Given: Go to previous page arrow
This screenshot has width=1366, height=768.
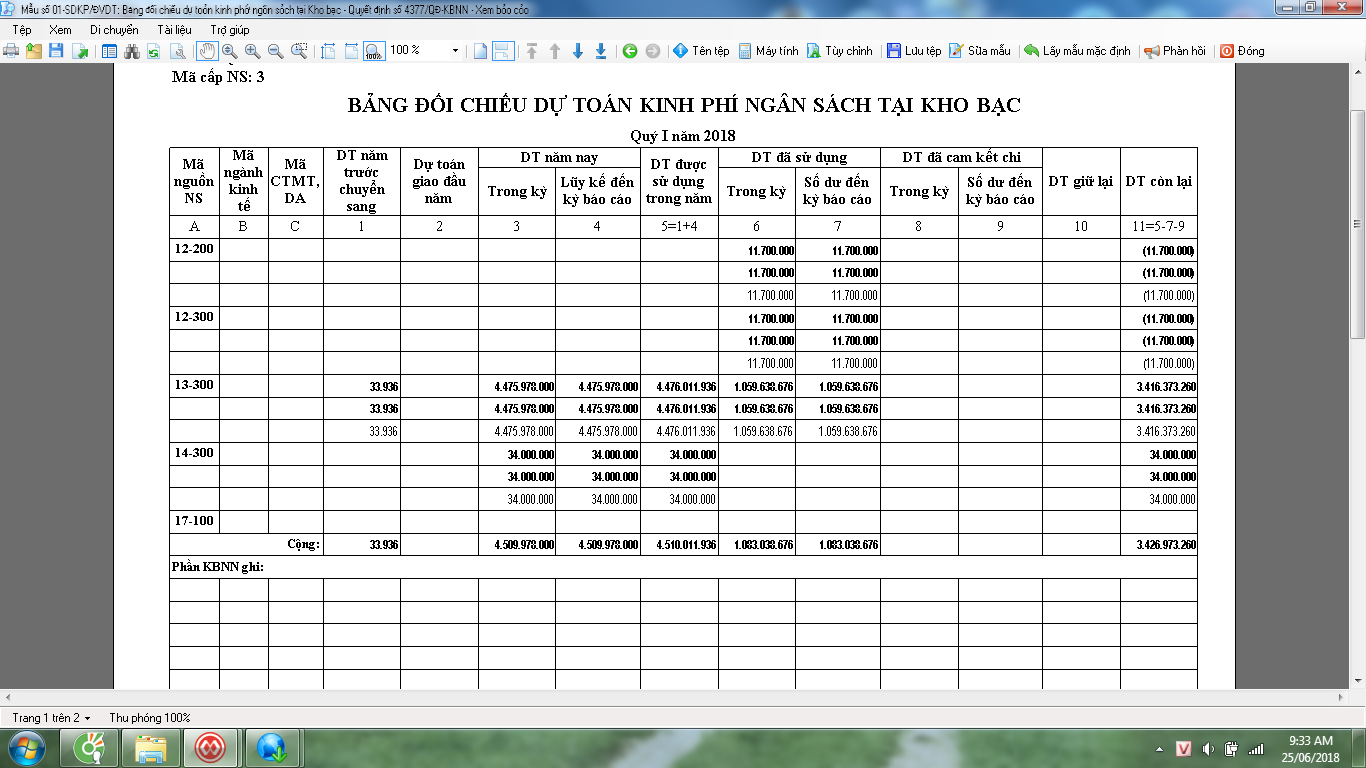Looking at the screenshot, I should click(x=555, y=51).
